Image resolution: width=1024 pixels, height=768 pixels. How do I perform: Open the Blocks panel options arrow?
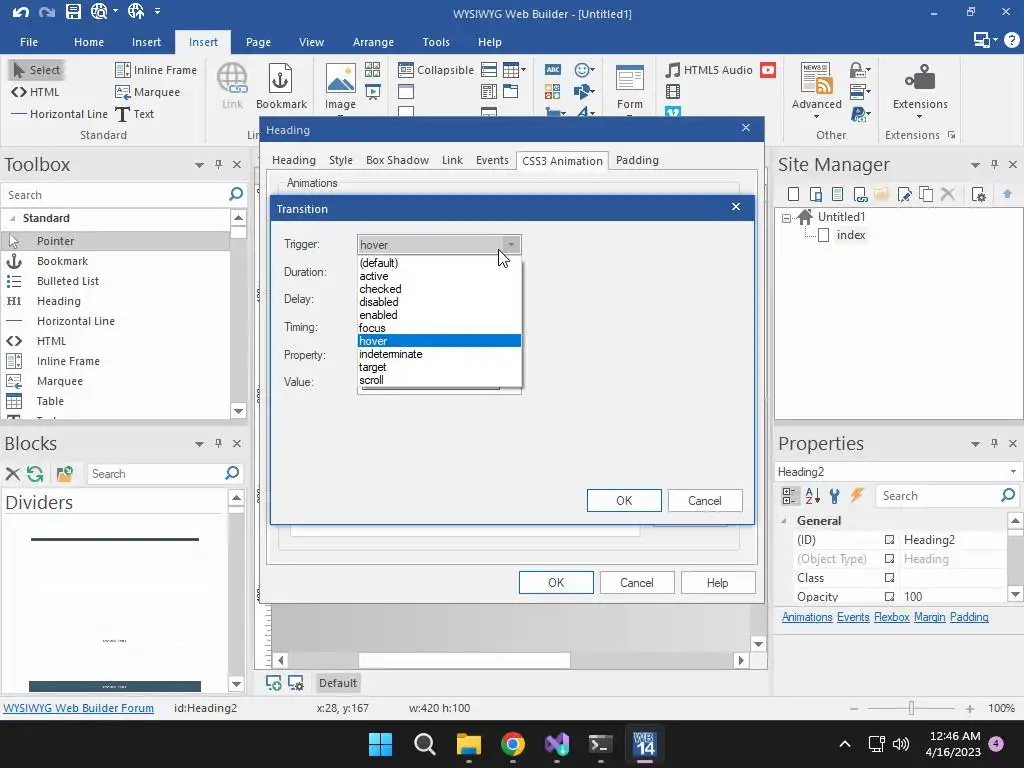point(199,444)
